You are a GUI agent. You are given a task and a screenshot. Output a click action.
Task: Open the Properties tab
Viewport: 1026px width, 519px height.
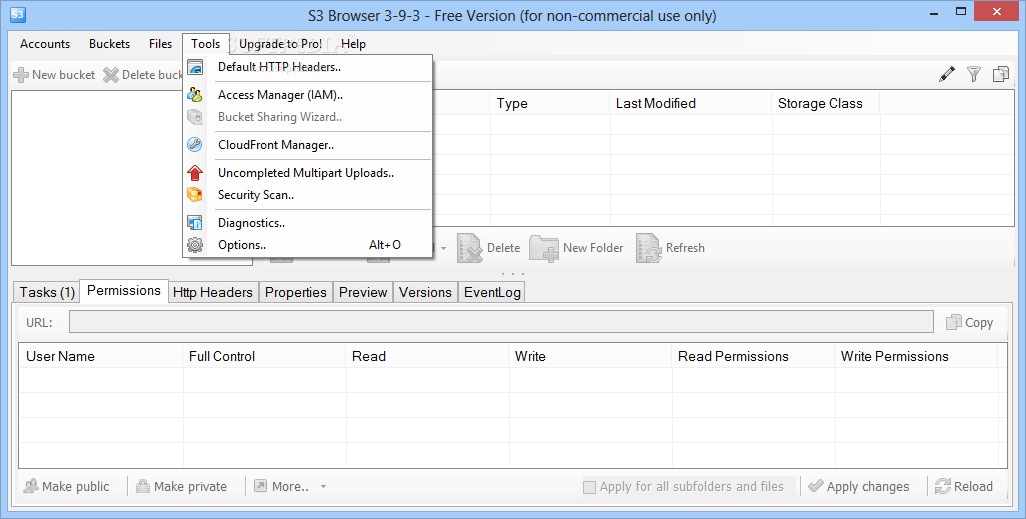(x=296, y=293)
